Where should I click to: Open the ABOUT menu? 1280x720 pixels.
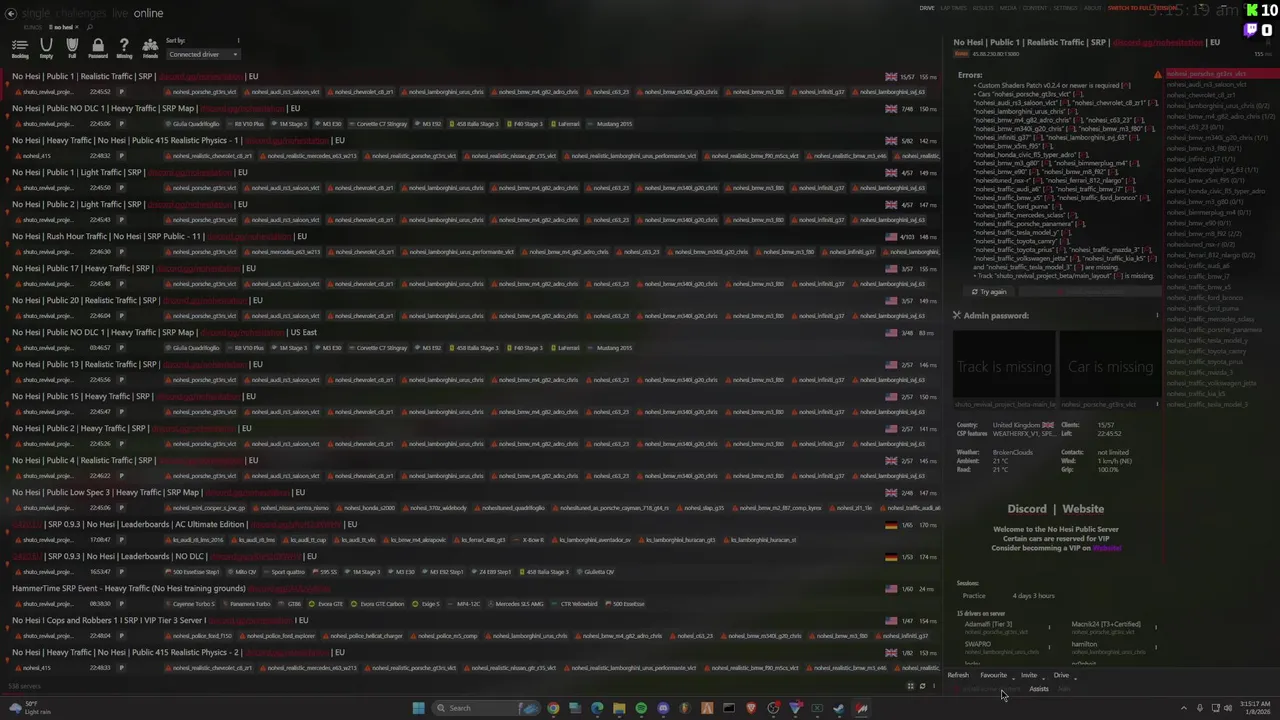(1093, 8)
